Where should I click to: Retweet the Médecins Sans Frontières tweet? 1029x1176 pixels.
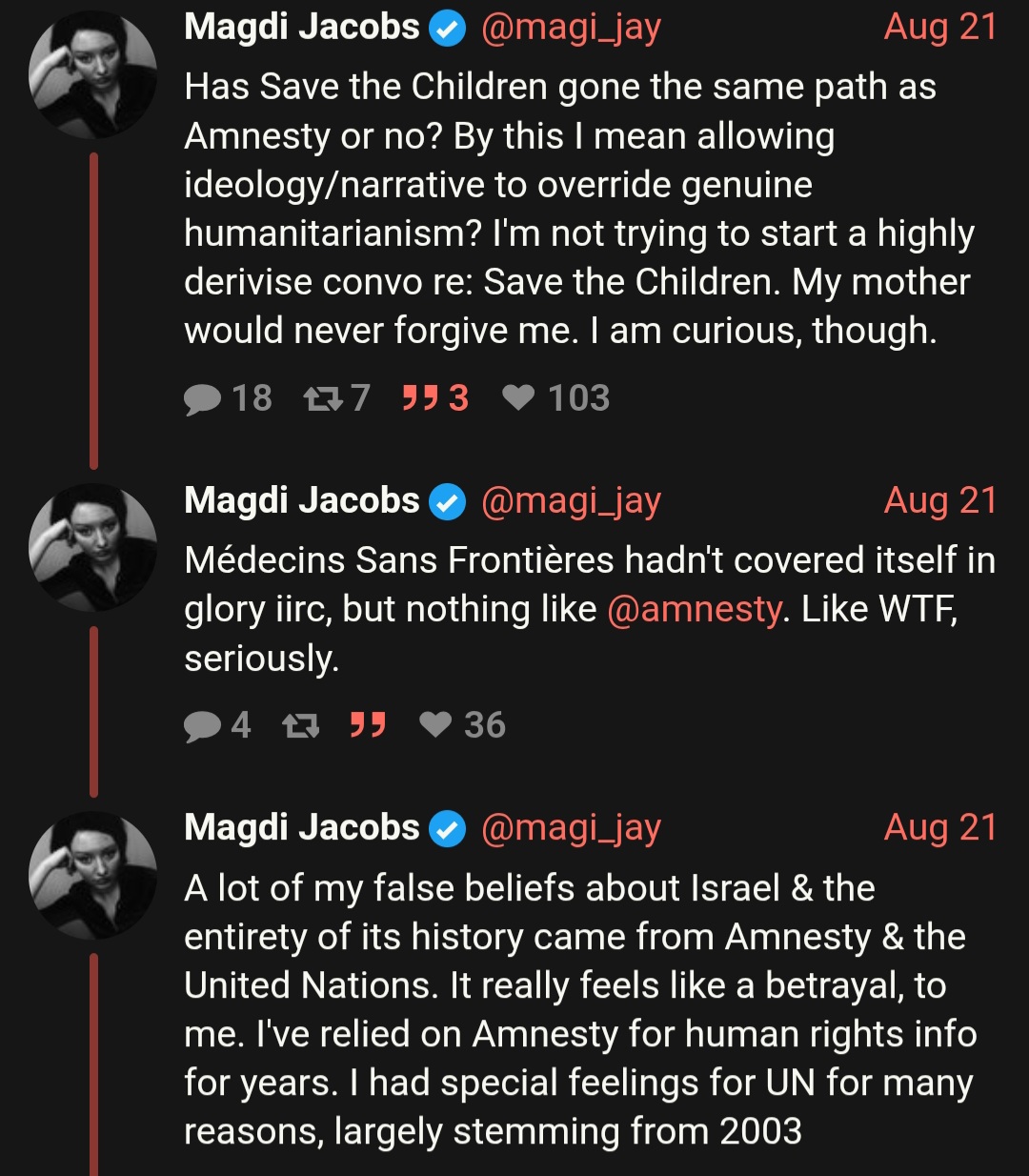click(301, 725)
